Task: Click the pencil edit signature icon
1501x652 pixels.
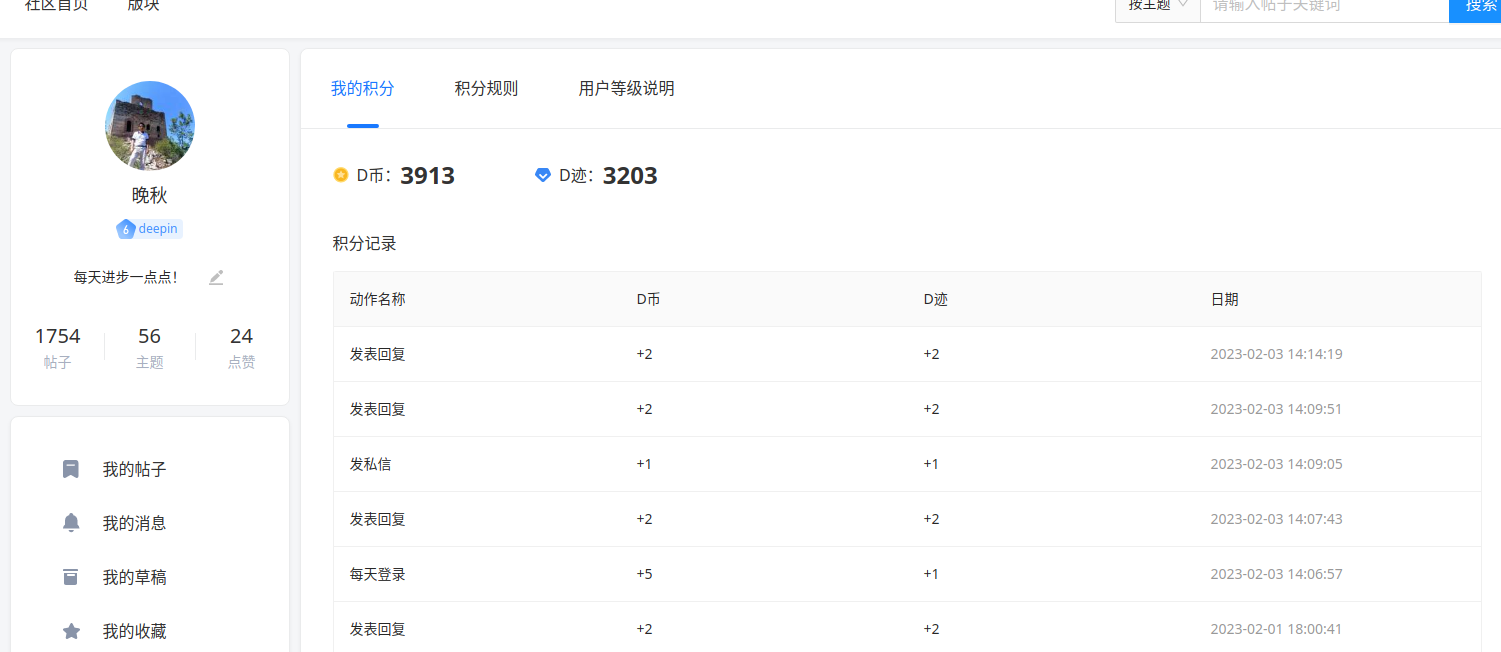Action: [x=216, y=278]
